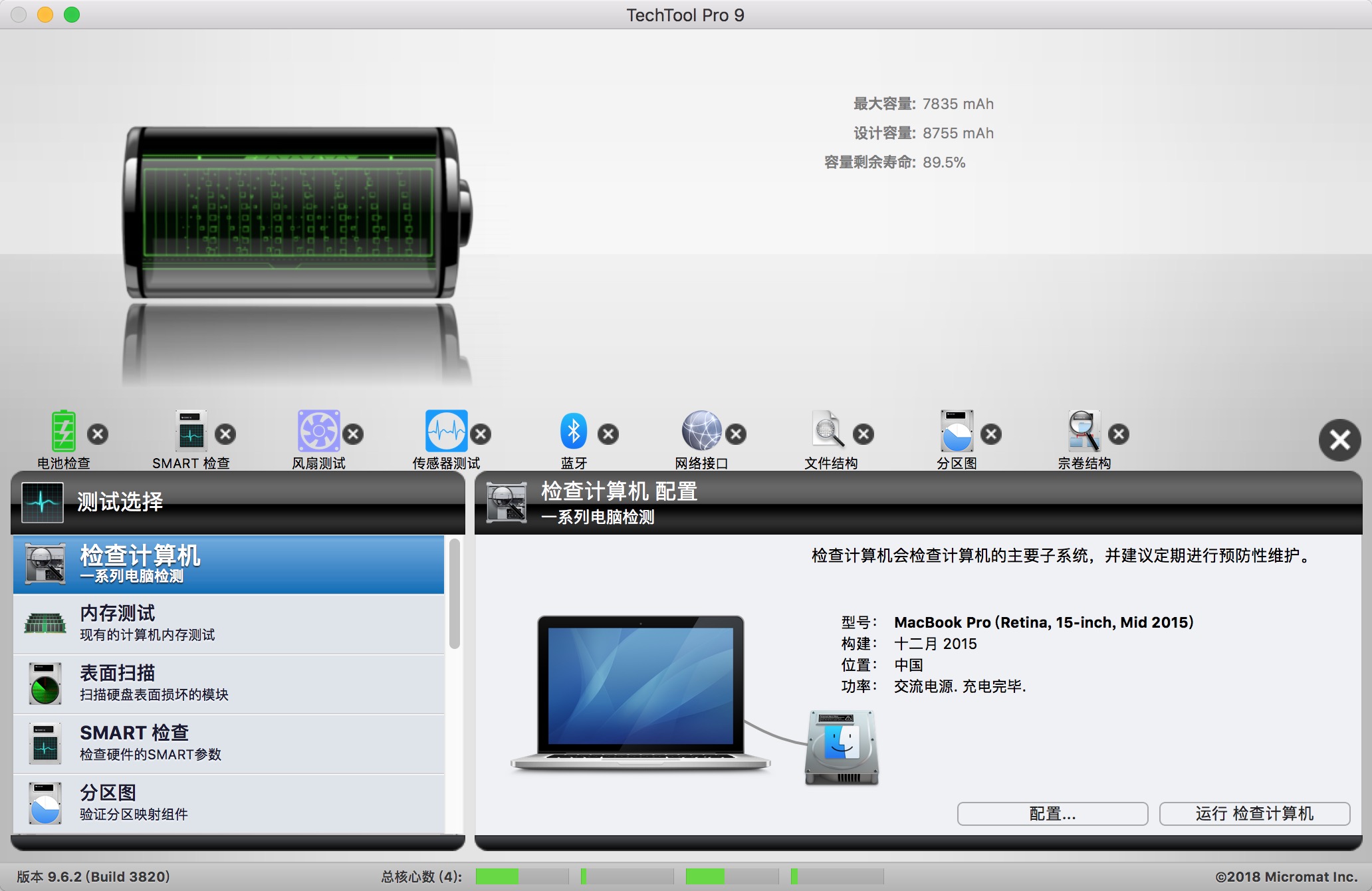The width and height of the screenshot is (1372, 891).
Task: Click the second CPU core usage bar
Action: (627, 876)
